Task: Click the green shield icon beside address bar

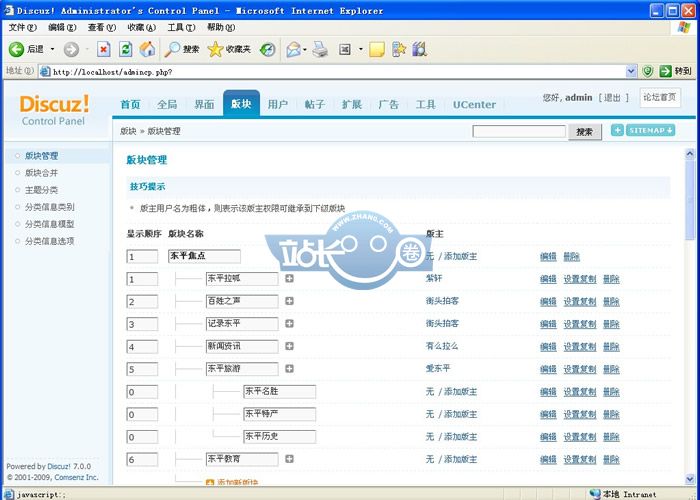Action: click(x=647, y=71)
